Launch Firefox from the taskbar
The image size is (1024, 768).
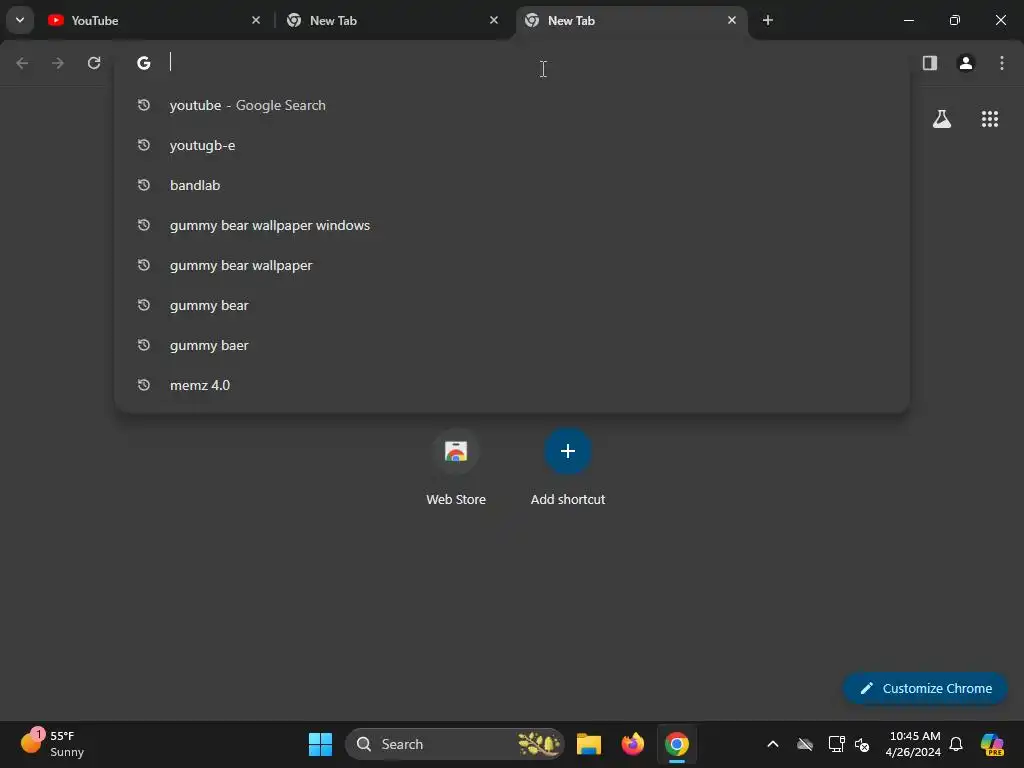click(632, 744)
